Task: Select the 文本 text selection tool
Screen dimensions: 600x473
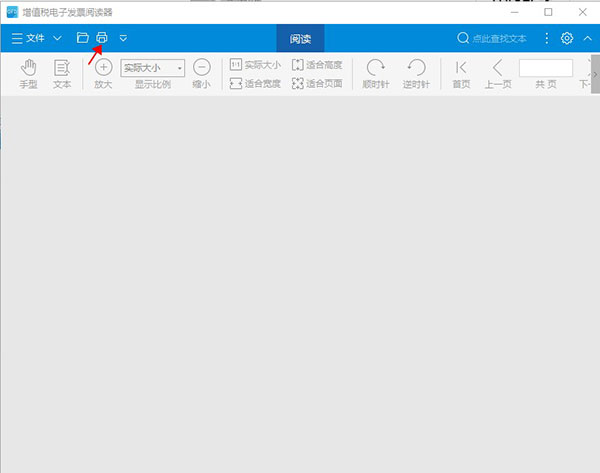Action: pyautogui.click(x=62, y=74)
